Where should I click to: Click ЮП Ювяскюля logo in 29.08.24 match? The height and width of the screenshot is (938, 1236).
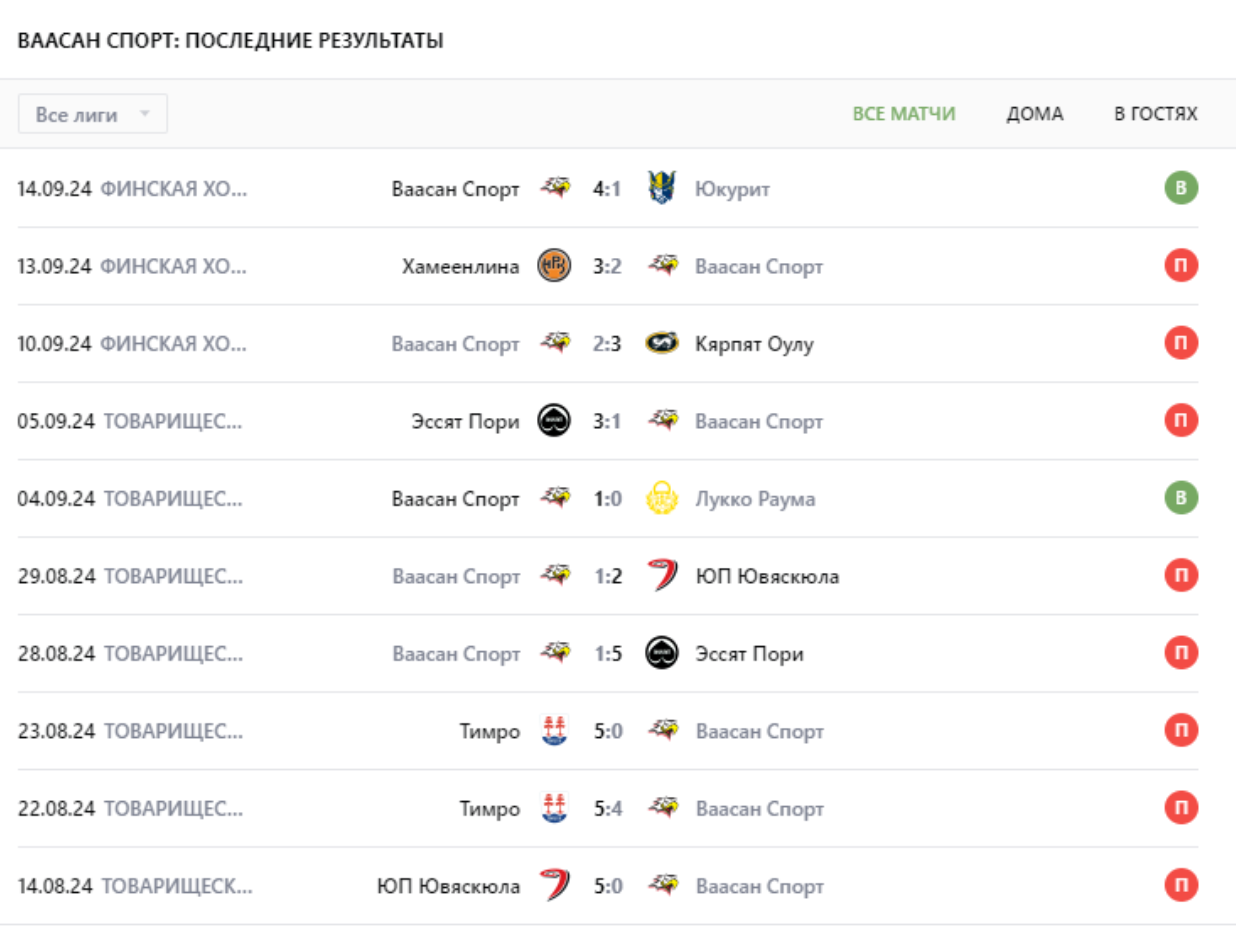click(661, 576)
